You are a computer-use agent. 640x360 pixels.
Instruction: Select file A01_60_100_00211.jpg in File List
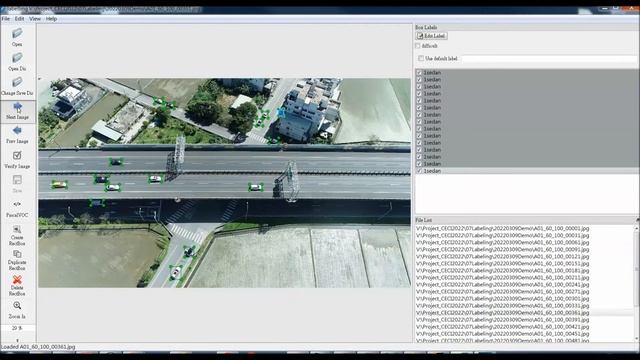click(502, 278)
